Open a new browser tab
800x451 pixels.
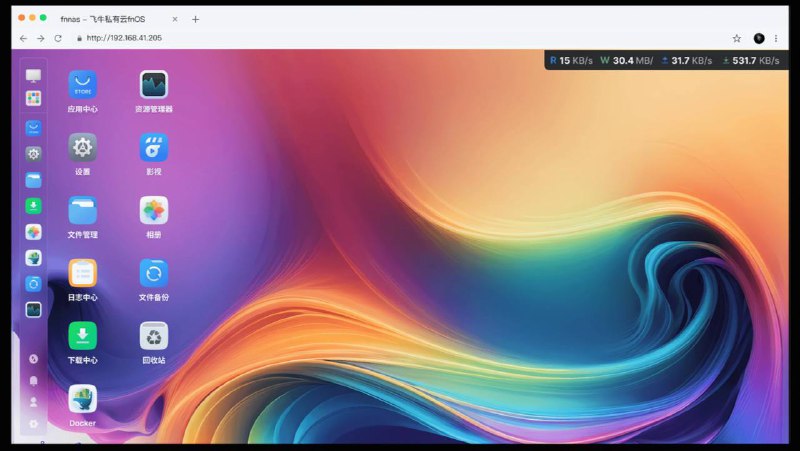tap(195, 19)
